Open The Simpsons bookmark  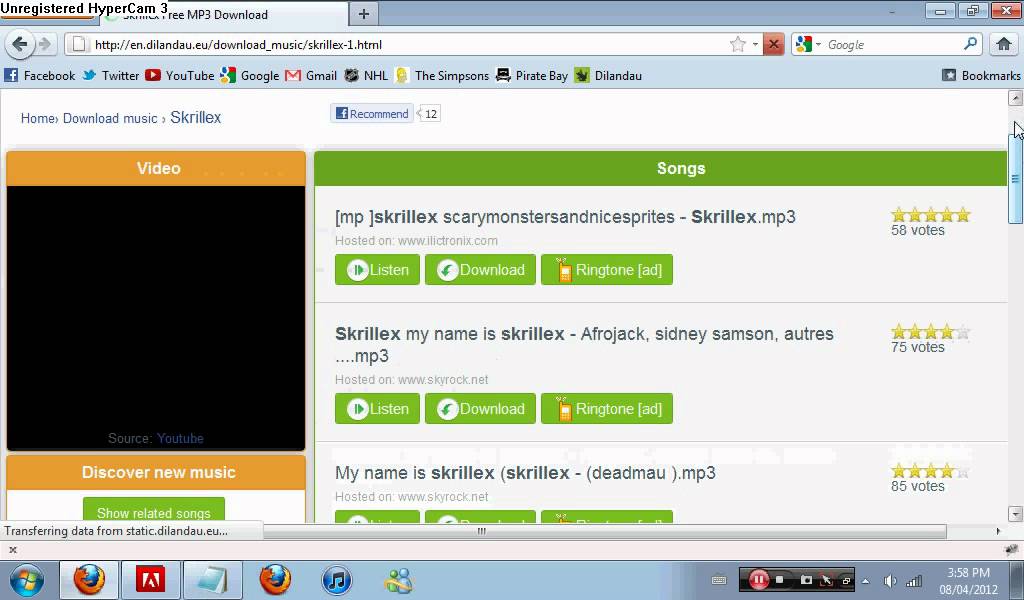442,76
